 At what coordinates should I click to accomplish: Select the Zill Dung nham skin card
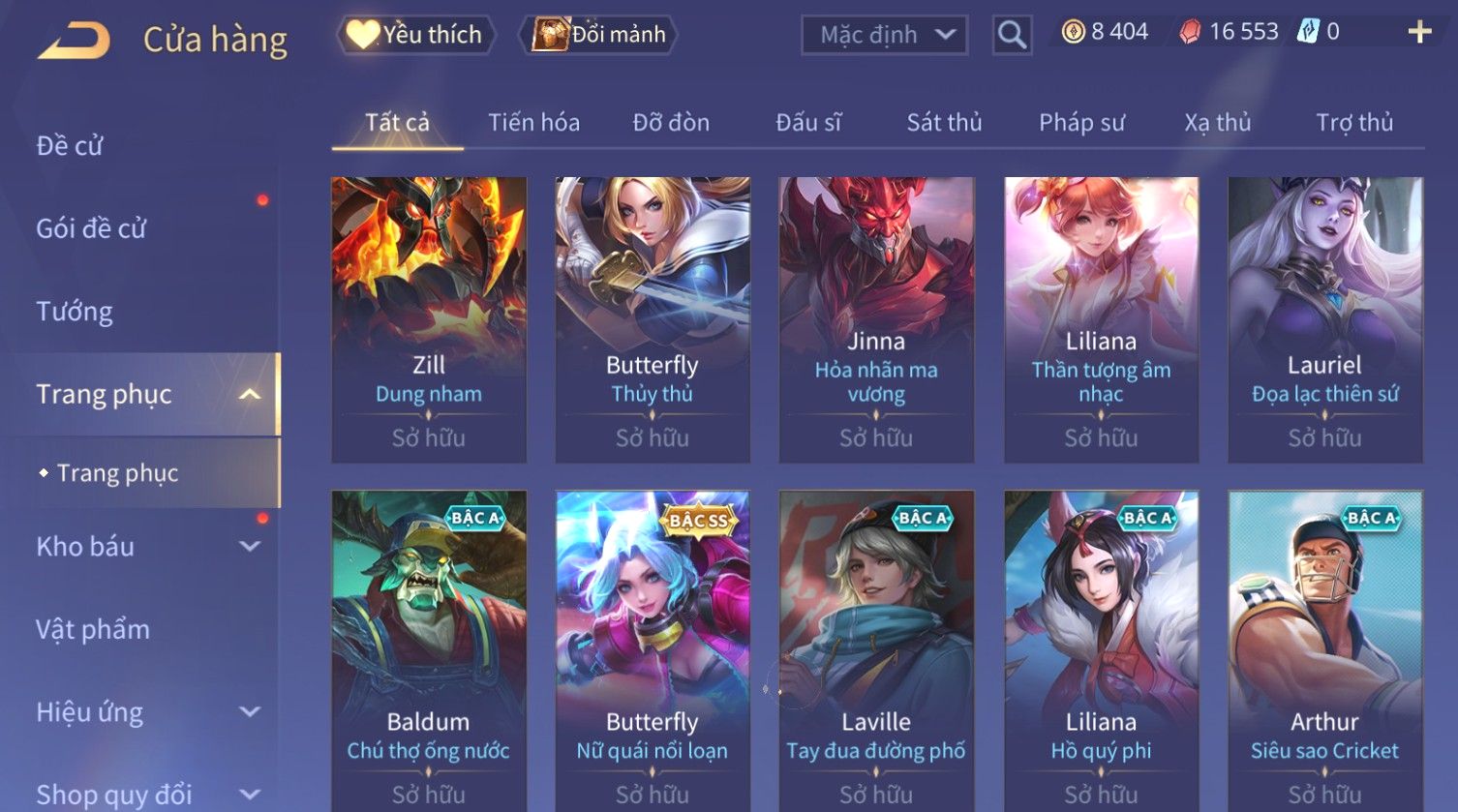click(429, 319)
